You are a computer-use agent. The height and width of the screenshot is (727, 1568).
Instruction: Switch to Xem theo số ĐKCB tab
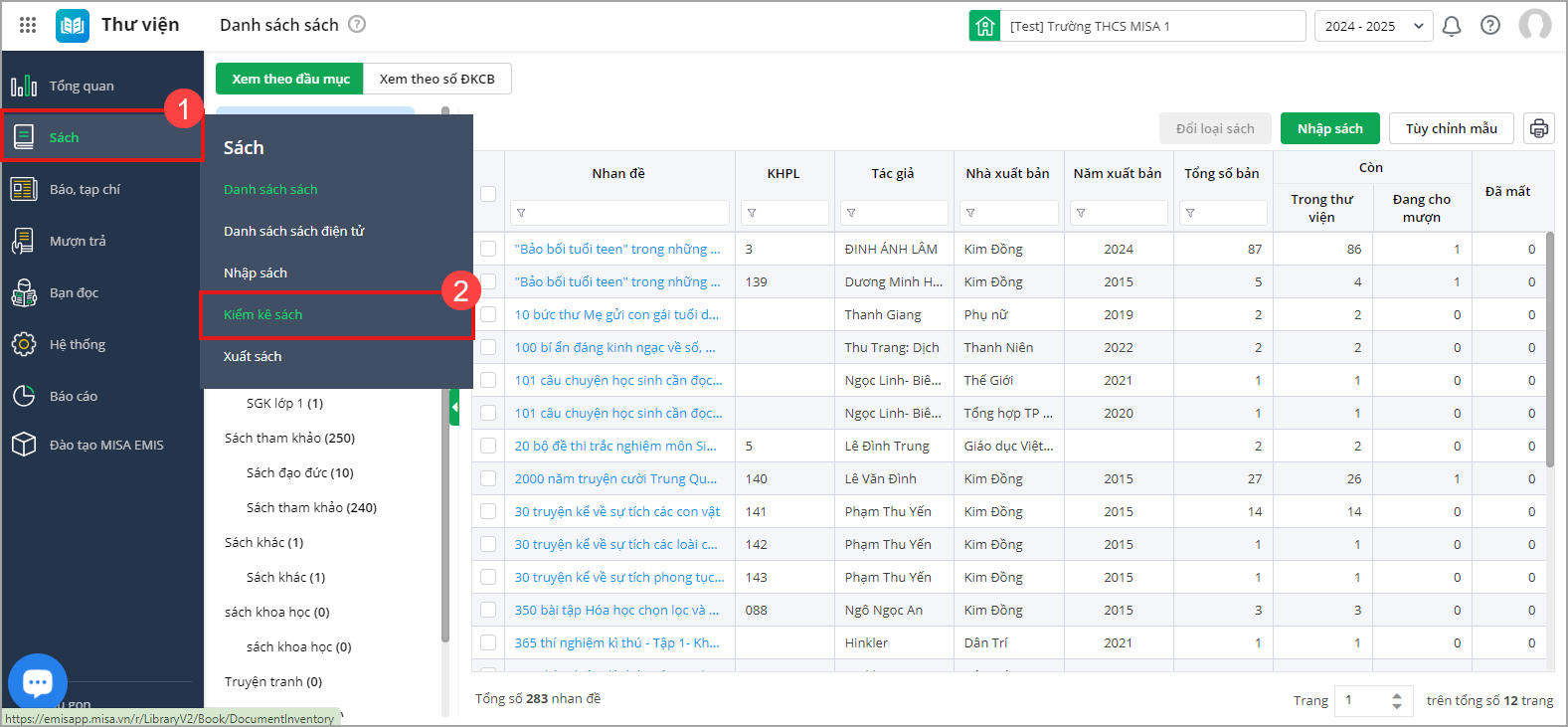pyautogui.click(x=437, y=79)
